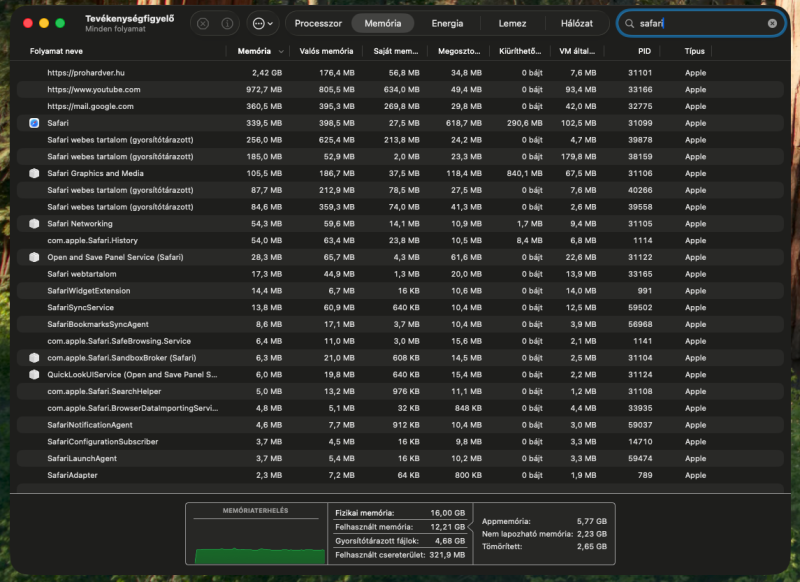Click the QuickLookUIService process icon
The width and height of the screenshot is (800, 582).
point(34,374)
